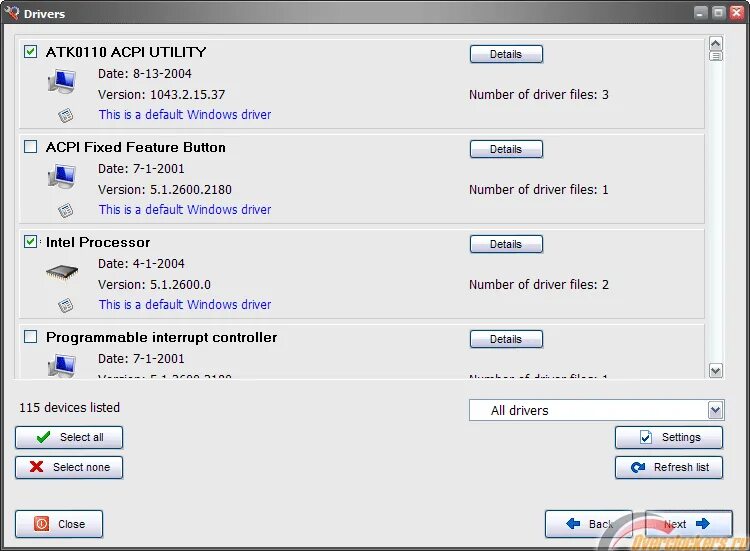
Task: Click the Refresh list button
Action: click(669, 467)
